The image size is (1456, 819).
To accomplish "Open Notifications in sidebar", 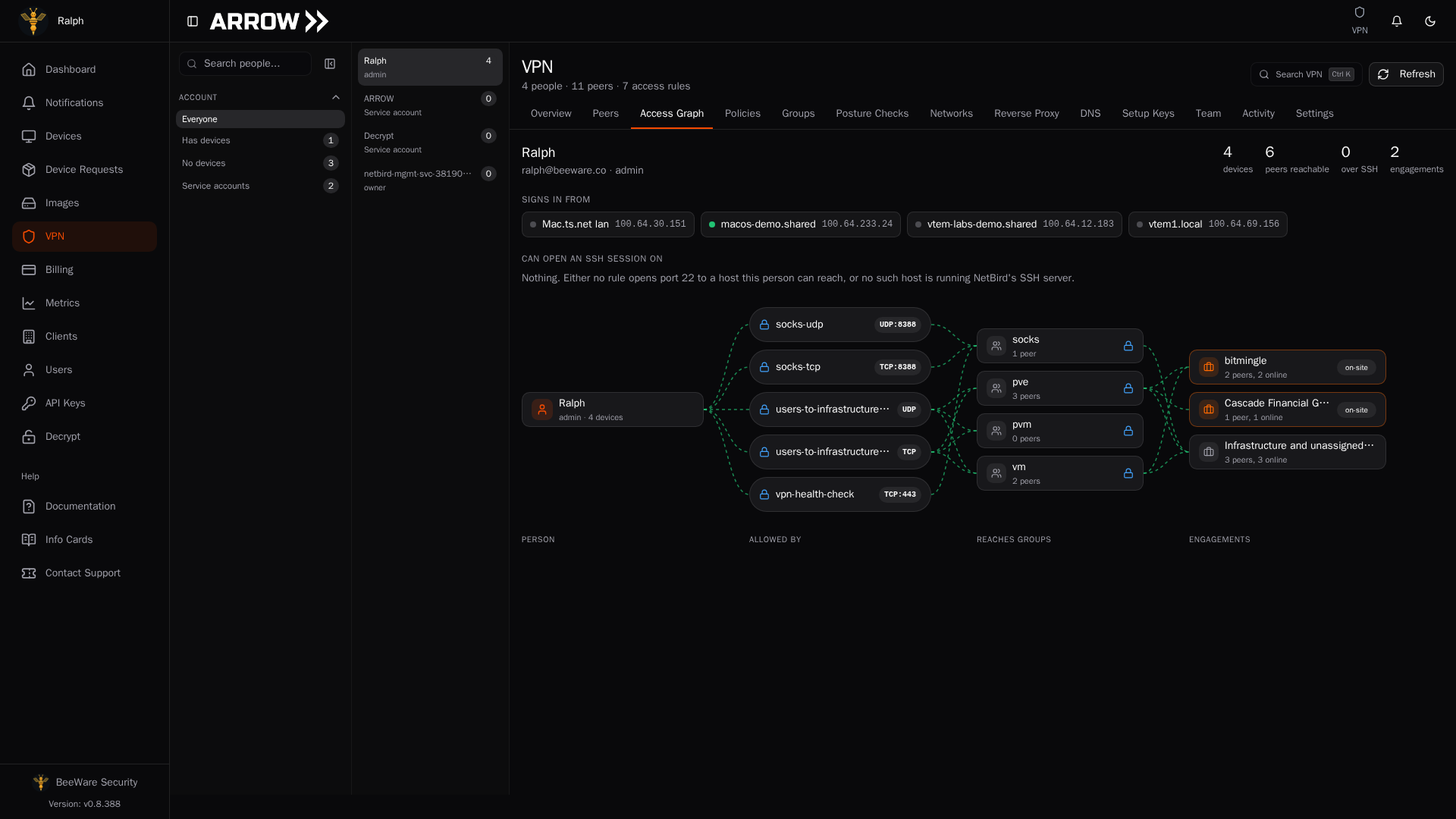I will 84,103.
